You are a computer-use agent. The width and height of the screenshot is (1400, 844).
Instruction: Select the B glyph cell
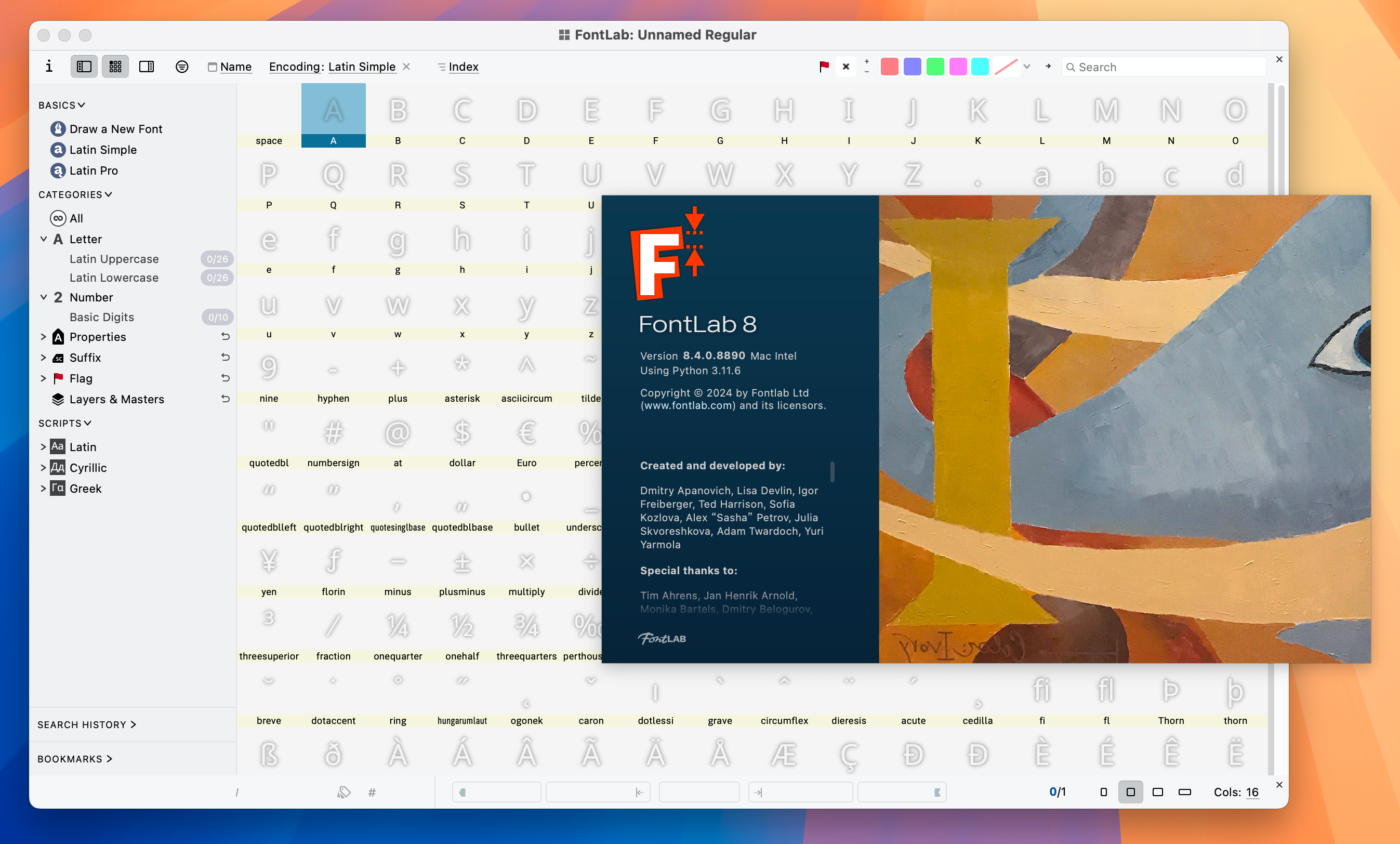pyautogui.click(x=398, y=116)
